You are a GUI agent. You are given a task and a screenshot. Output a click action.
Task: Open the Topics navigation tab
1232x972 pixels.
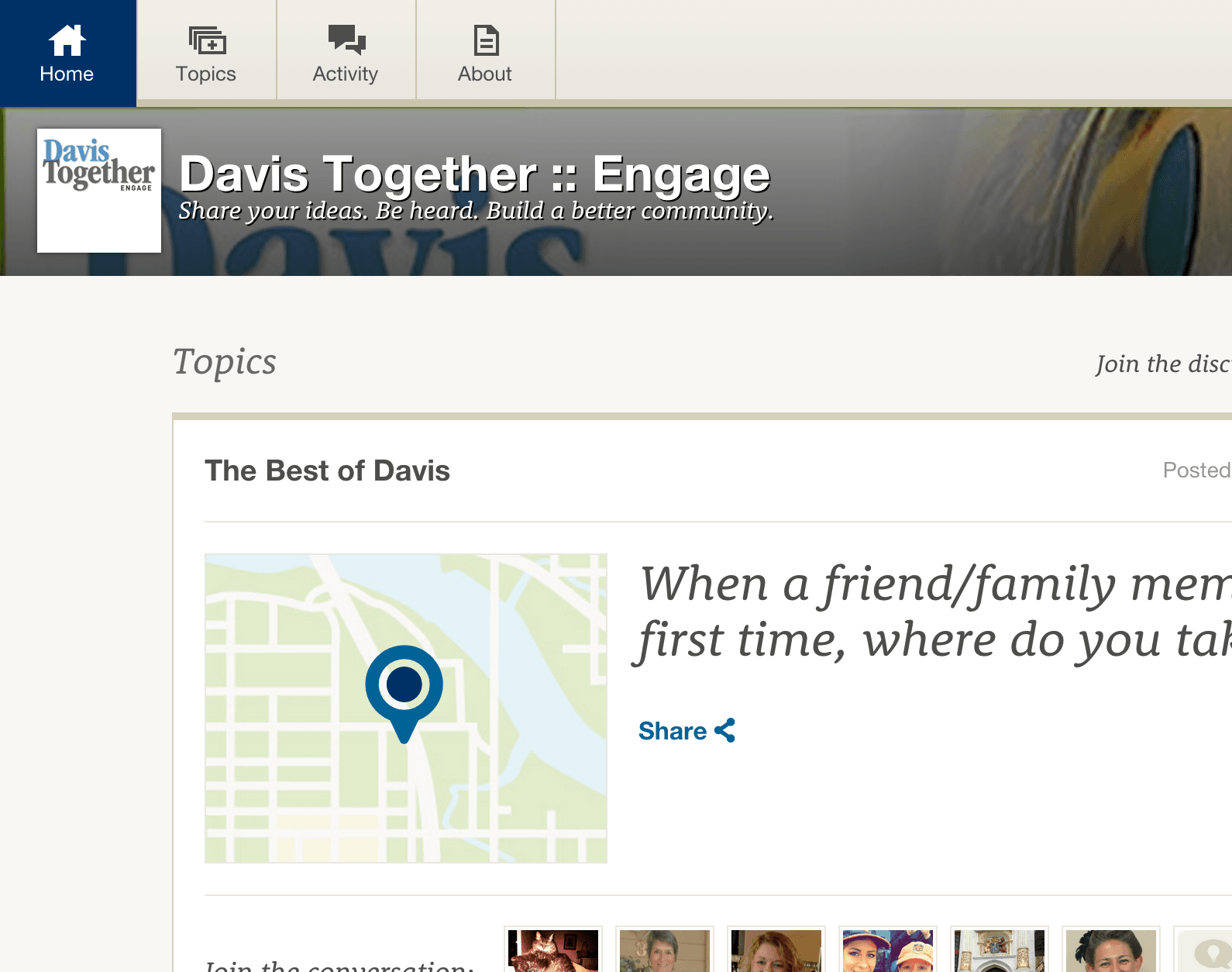pos(206,73)
